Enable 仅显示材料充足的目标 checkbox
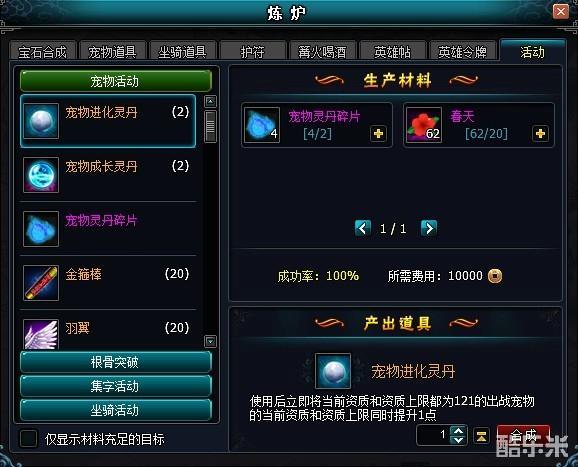This screenshot has width=578, height=467. (x=29, y=439)
